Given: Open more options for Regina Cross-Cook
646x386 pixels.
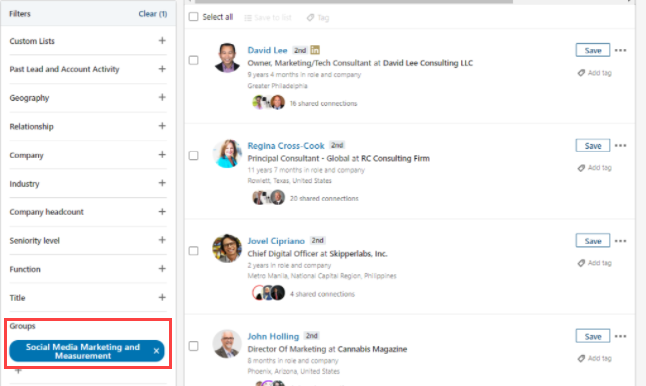Looking at the screenshot, I should pos(620,145).
